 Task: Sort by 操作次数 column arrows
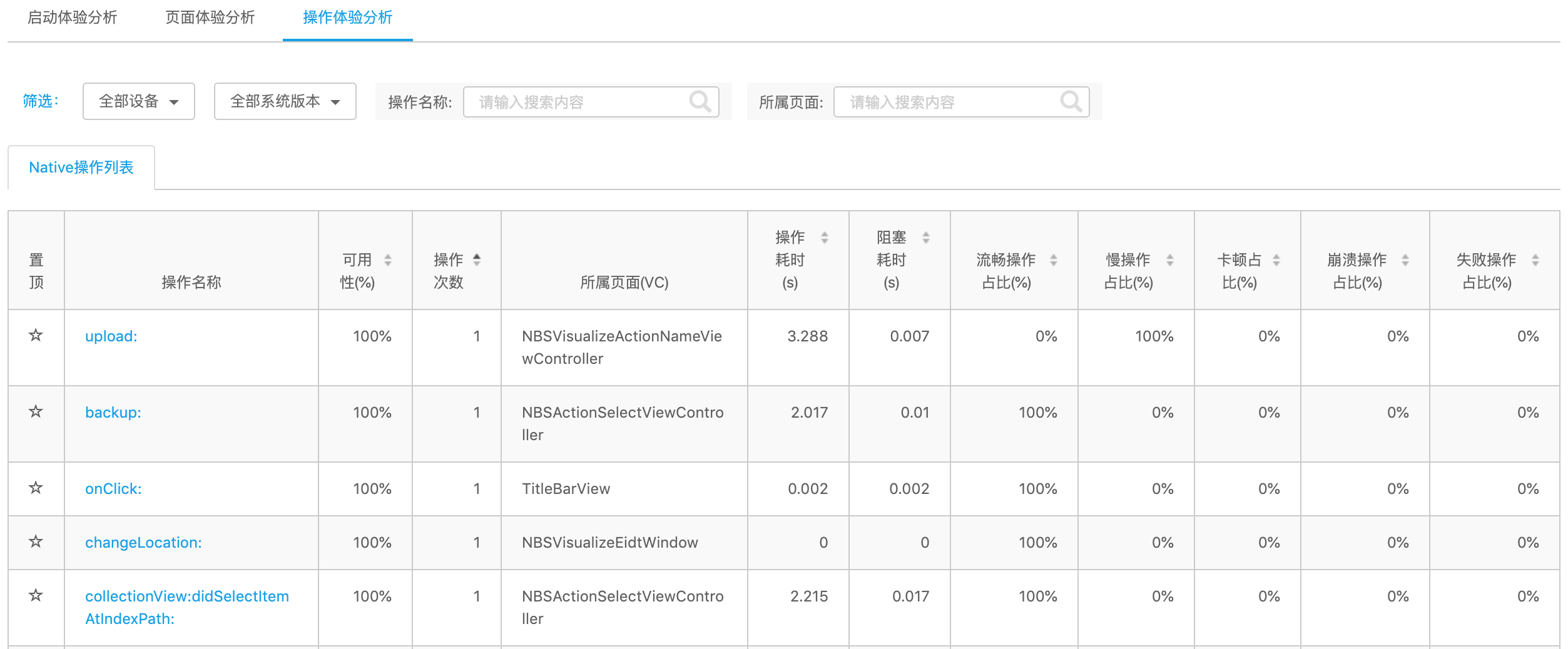477,260
